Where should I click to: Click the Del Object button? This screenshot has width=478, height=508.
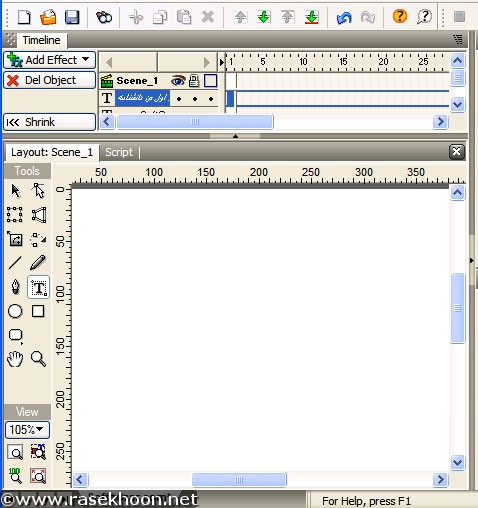(x=49, y=80)
